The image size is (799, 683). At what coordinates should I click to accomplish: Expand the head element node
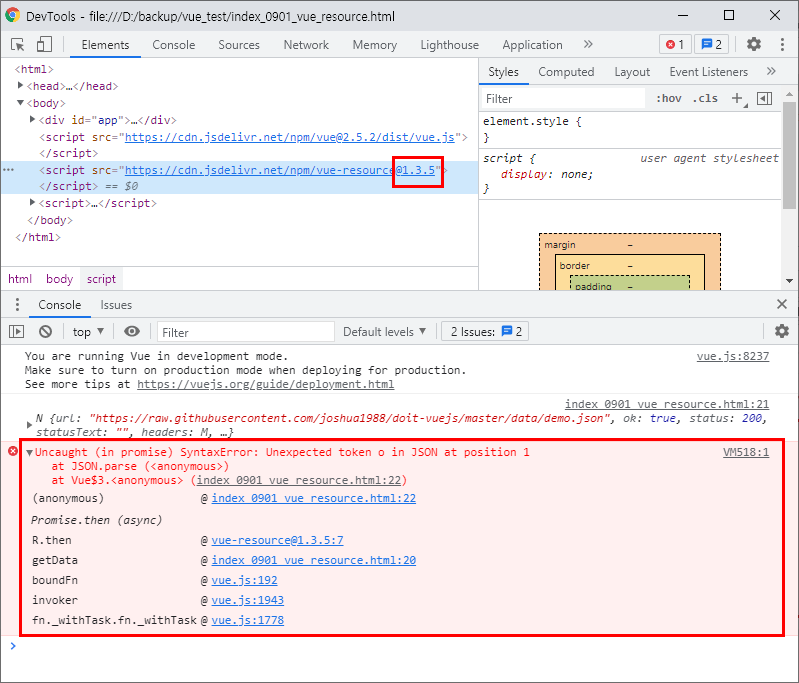[x=20, y=85]
